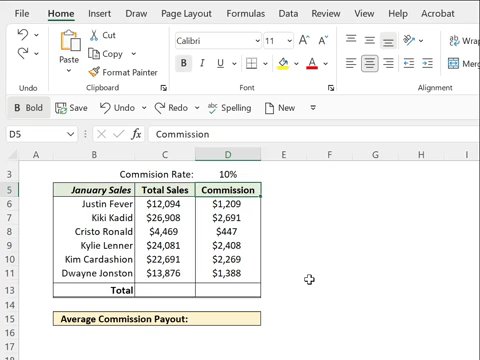Click the Format Painter brush icon
This screenshot has height=360, width=480.
coord(94,72)
